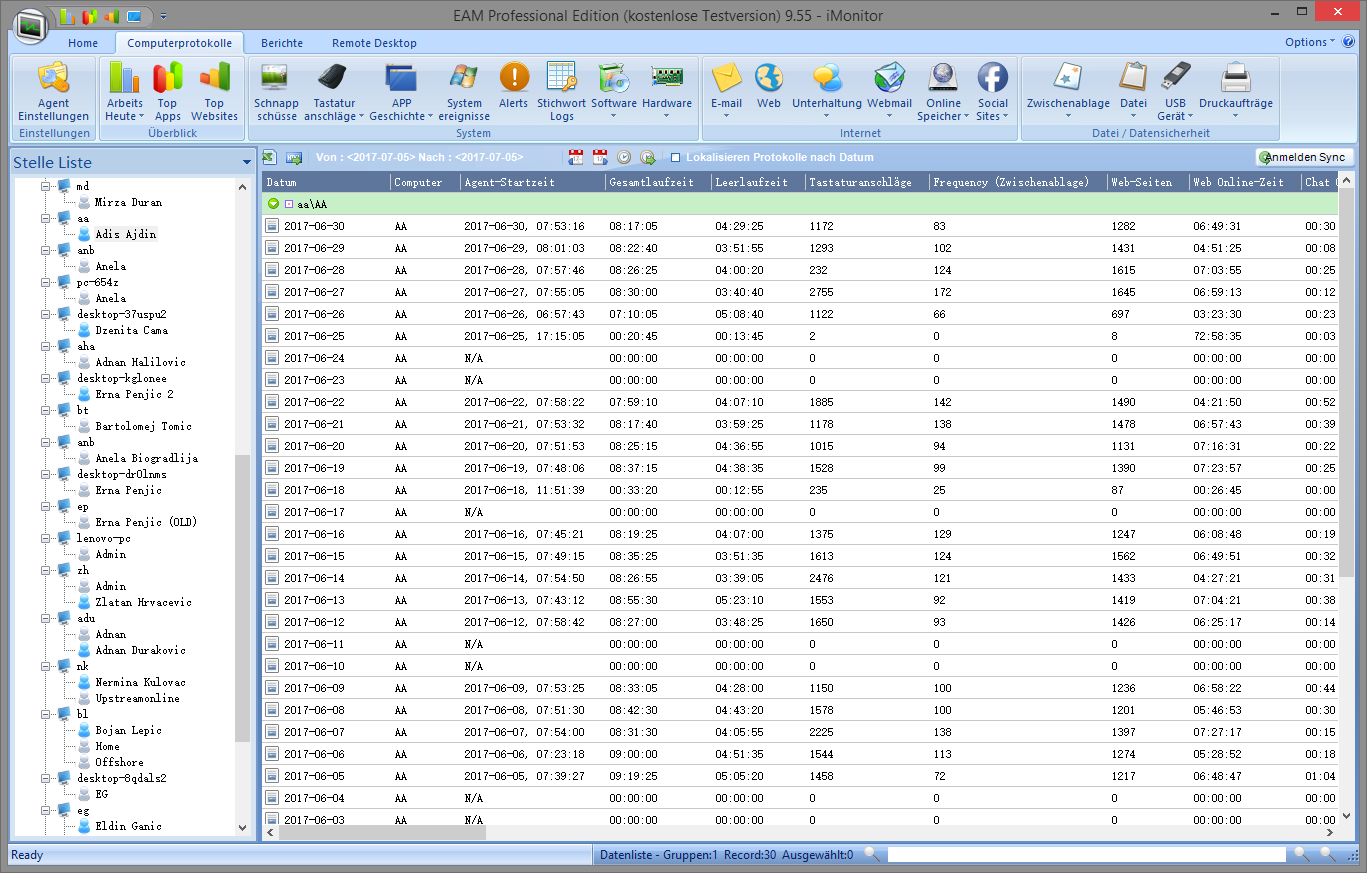Image resolution: width=1367 pixels, height=873 pixels.
Task: Switch to the Berichte tab
Action: pyautogui.click(x=281, y=43)
